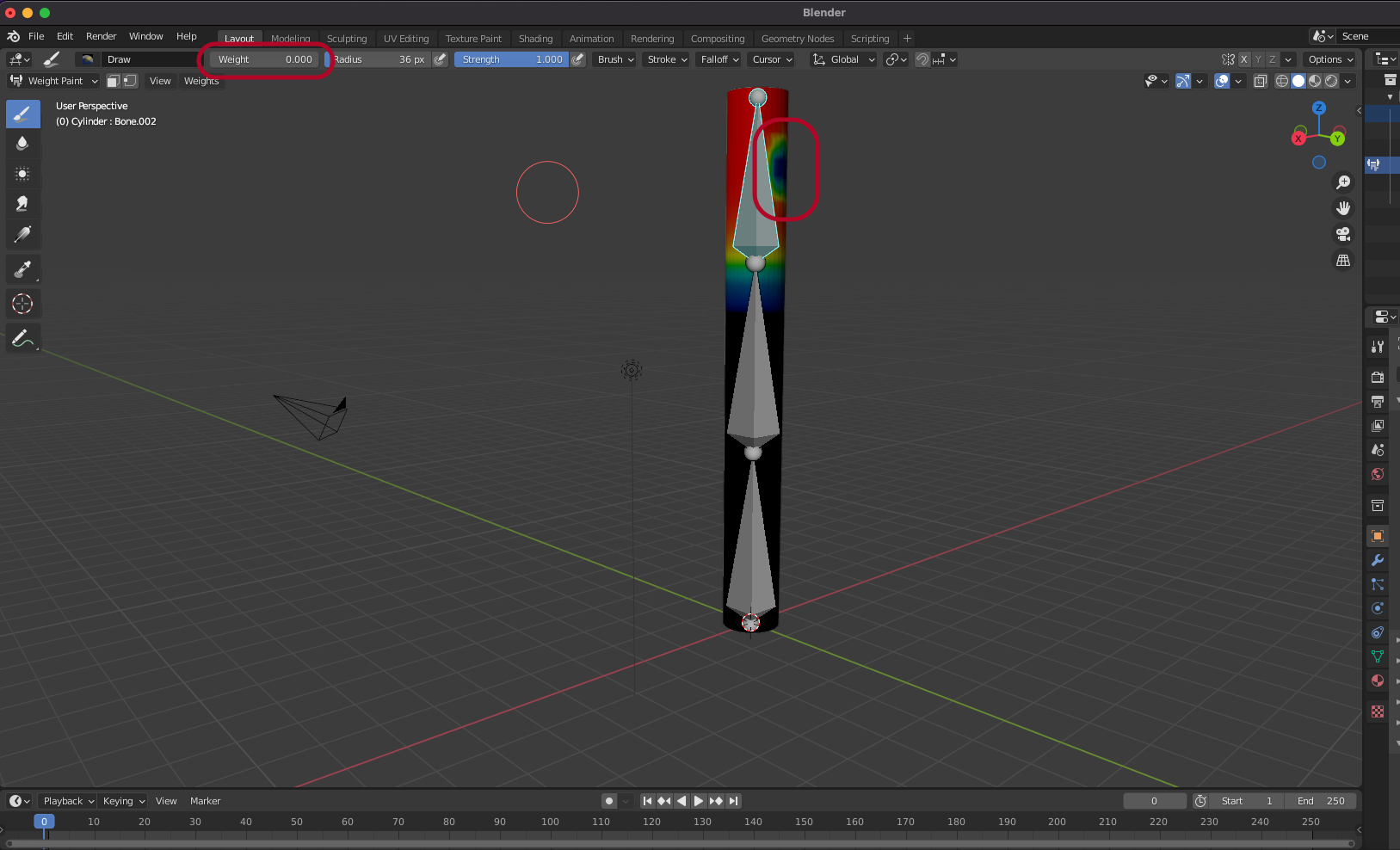Open the Scene properties tab
This screenshot has width=1400, height=850.
1378,449
